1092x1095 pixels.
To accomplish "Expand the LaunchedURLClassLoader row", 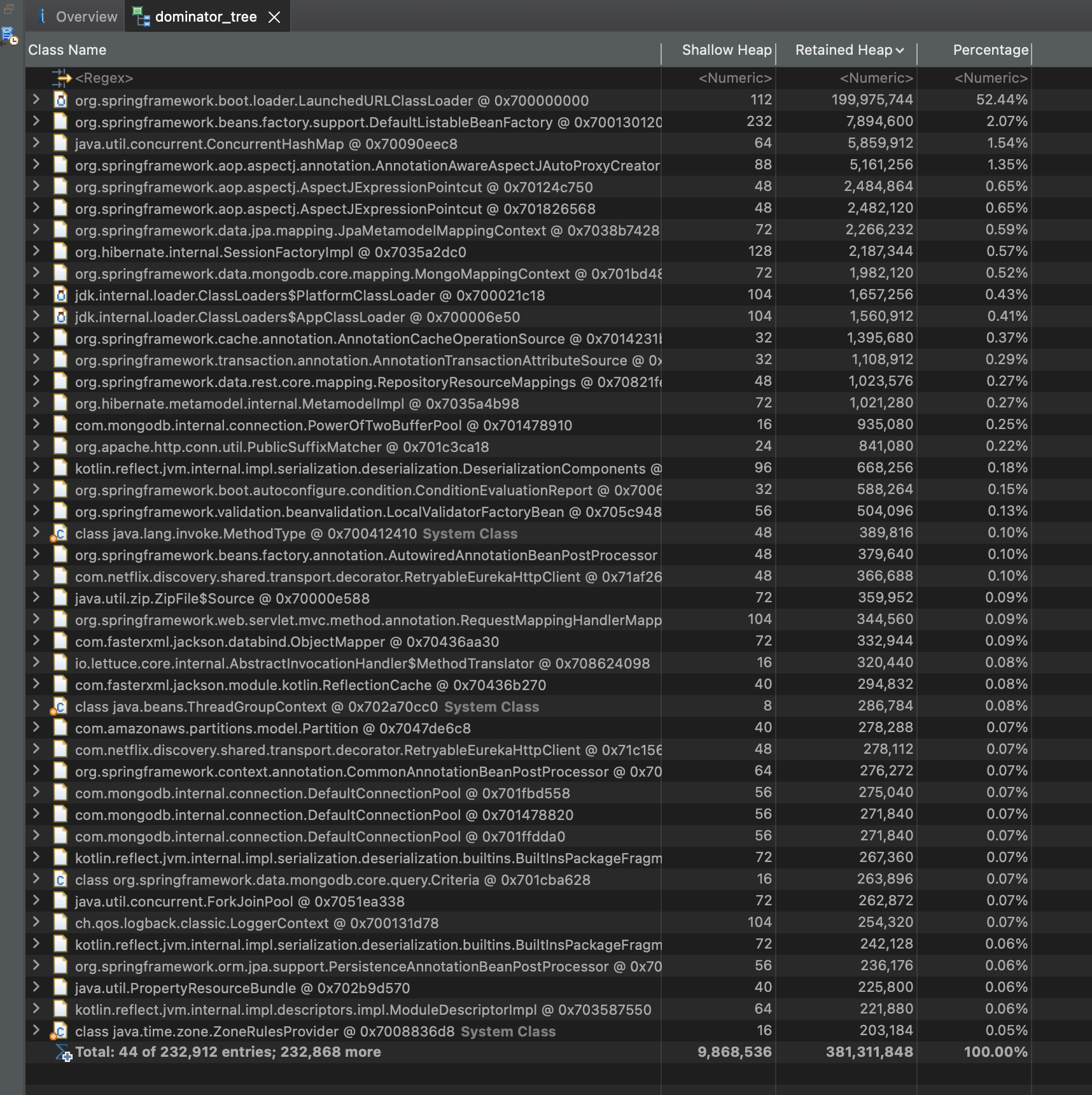I will 36,100.
